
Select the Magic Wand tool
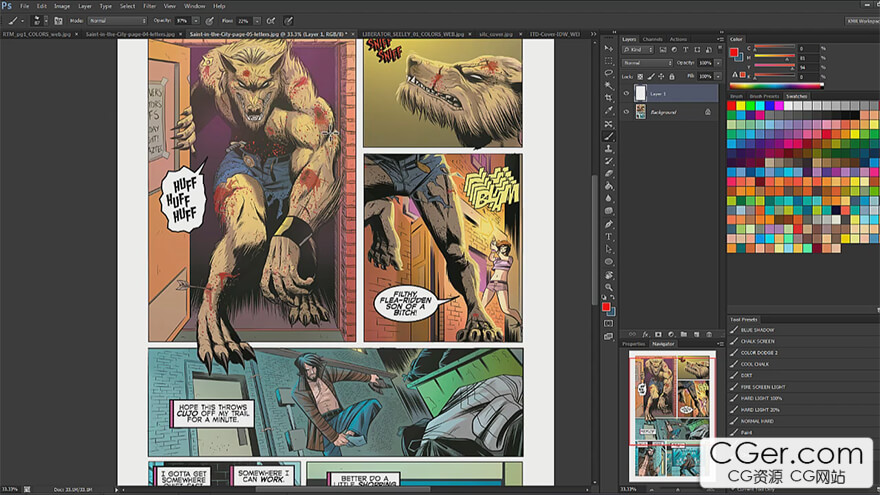608,85
